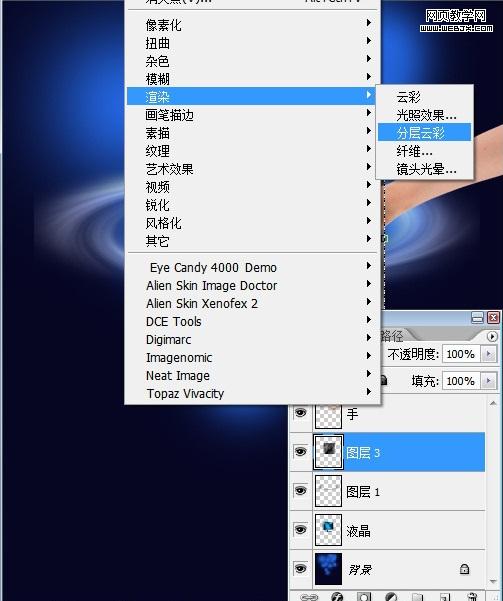Hide the 图层 1 layer via eye icon
The width and height of the screenshot is (503, 601).
pyautogui.click(x=301, y=491)
